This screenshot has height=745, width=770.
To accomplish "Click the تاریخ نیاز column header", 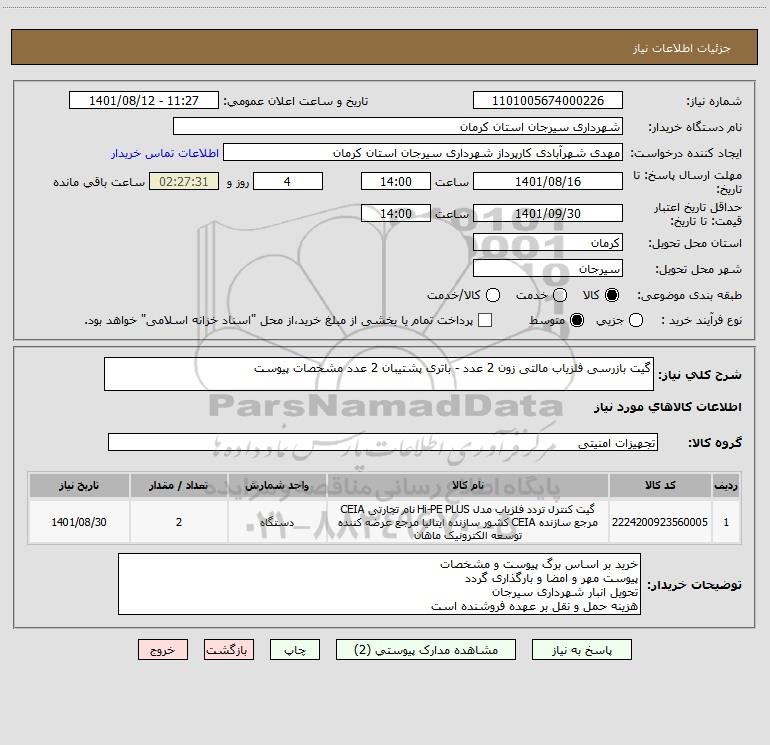I will coord(79,485).
